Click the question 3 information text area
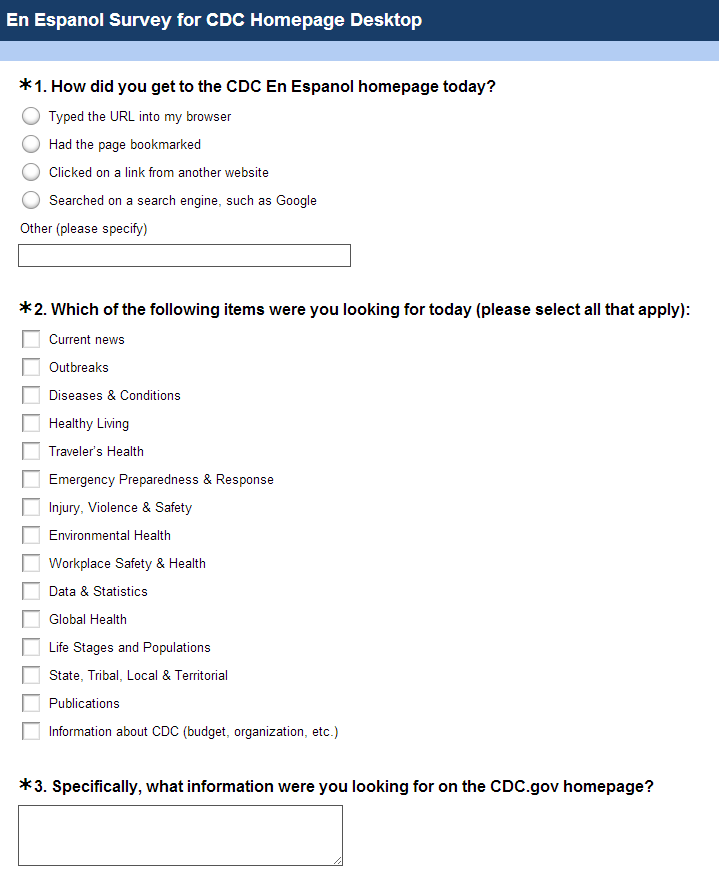This screenshot has height=885, width=719. point(180,835)
